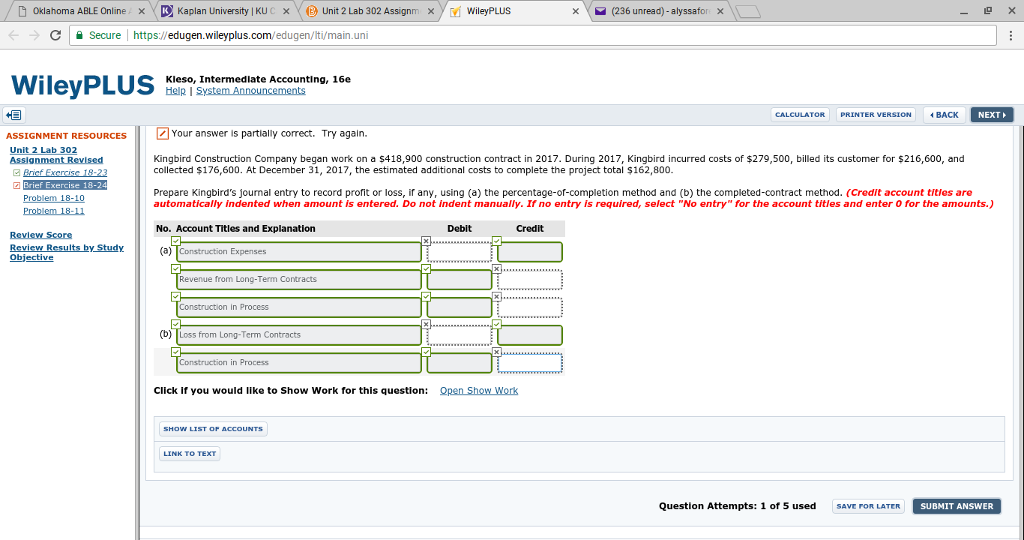Click debit field for Construction Expenses
This screenshot has height=540, width=1024.
pyautogui.click(x=459, y=252)
